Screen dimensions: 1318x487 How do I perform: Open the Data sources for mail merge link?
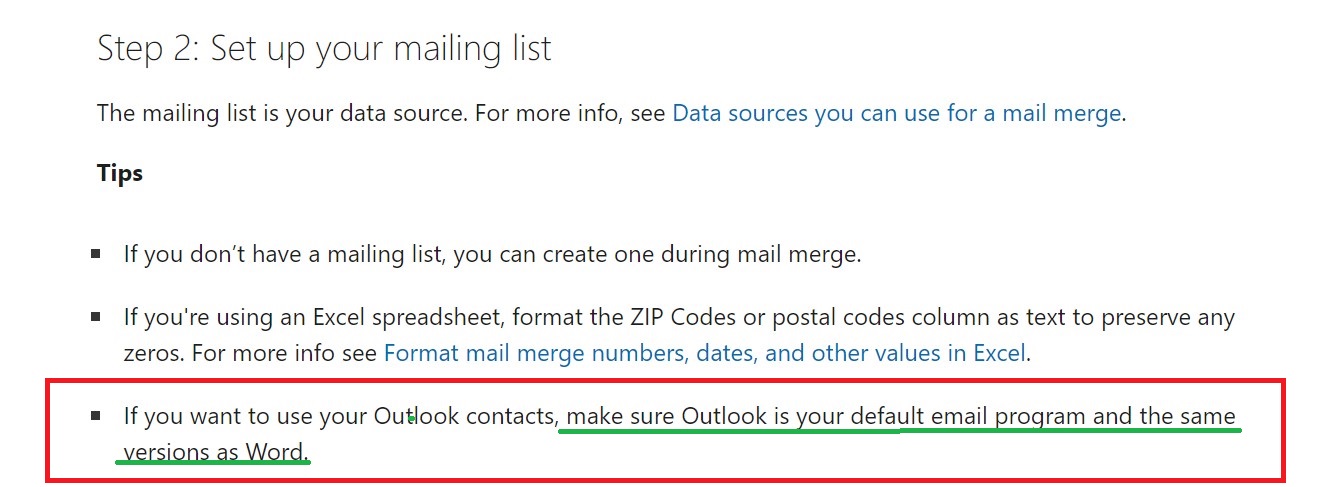897,113
